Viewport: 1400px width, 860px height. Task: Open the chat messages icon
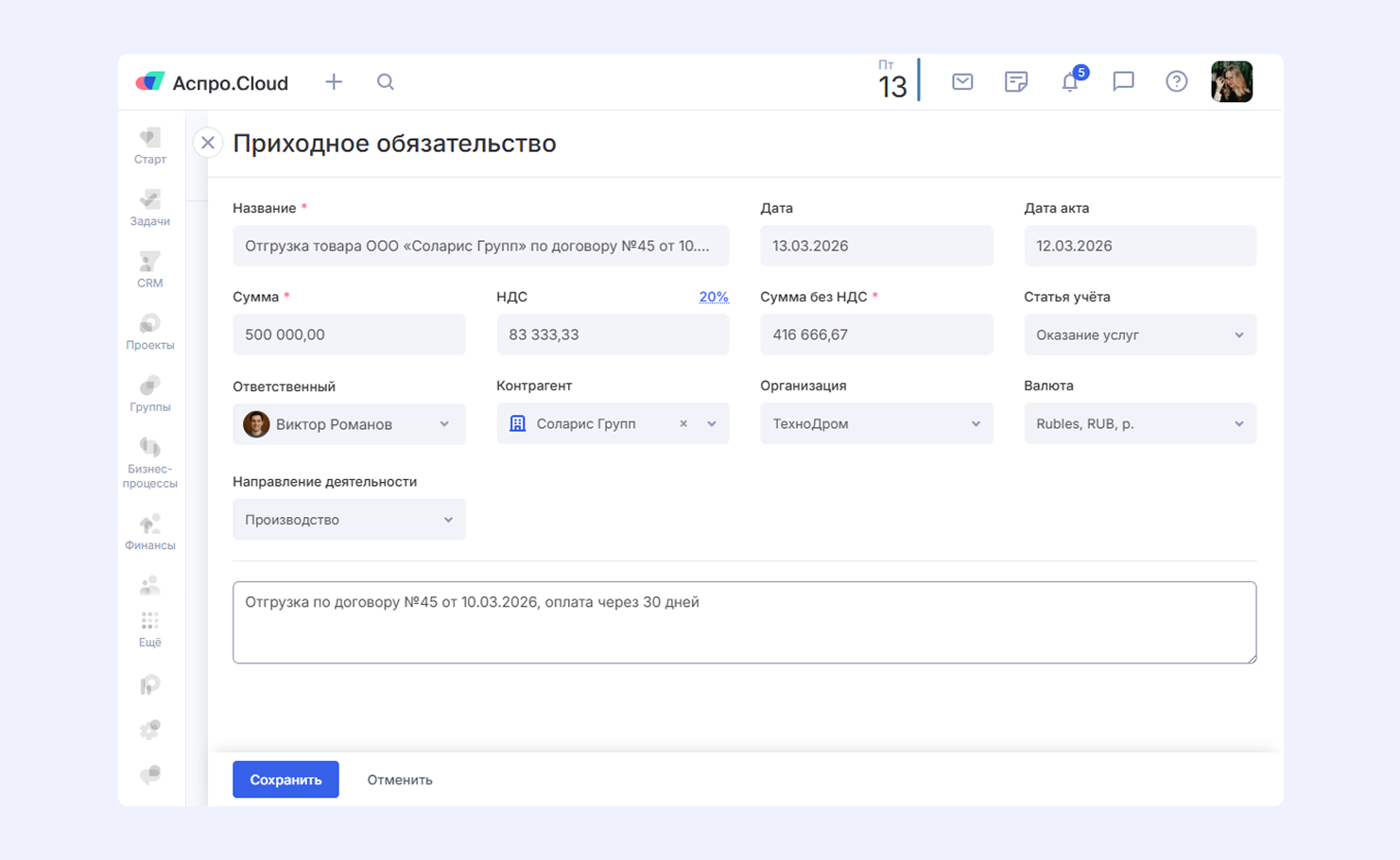click(1123, 82)
